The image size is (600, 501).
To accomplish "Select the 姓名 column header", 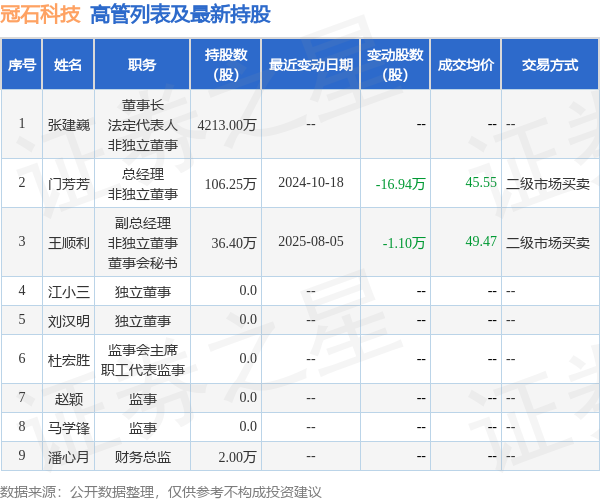I will pyautogui.click(x=68, y=65).
